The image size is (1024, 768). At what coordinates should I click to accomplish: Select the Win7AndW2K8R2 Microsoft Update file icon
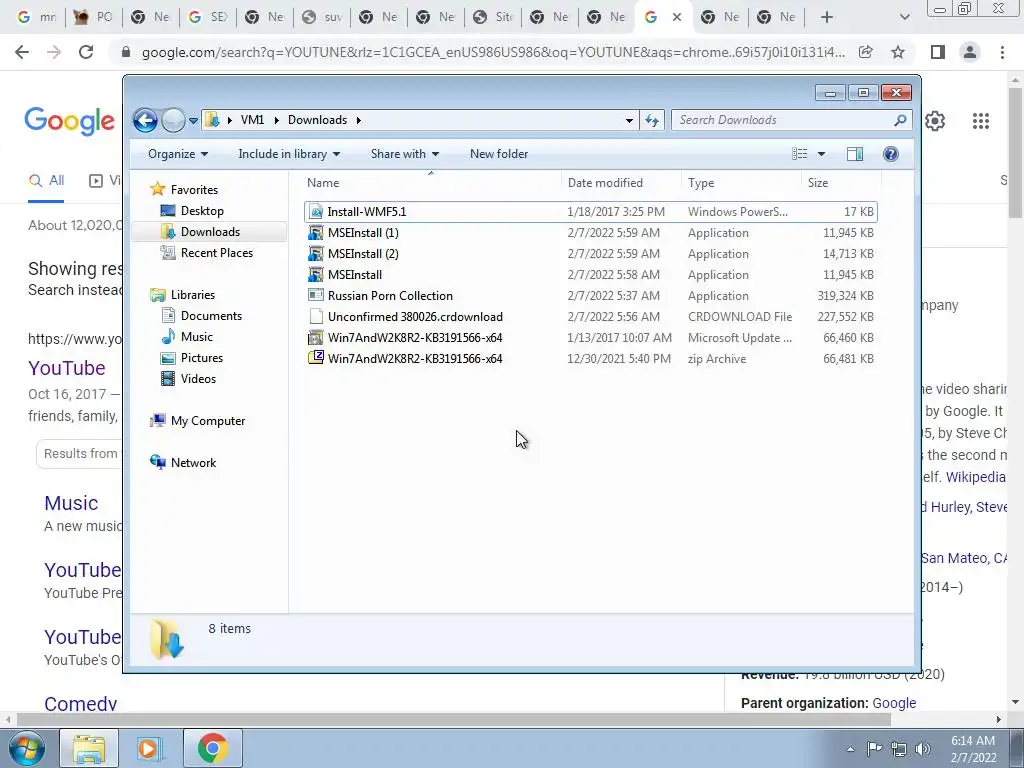[x=316, y=338]
